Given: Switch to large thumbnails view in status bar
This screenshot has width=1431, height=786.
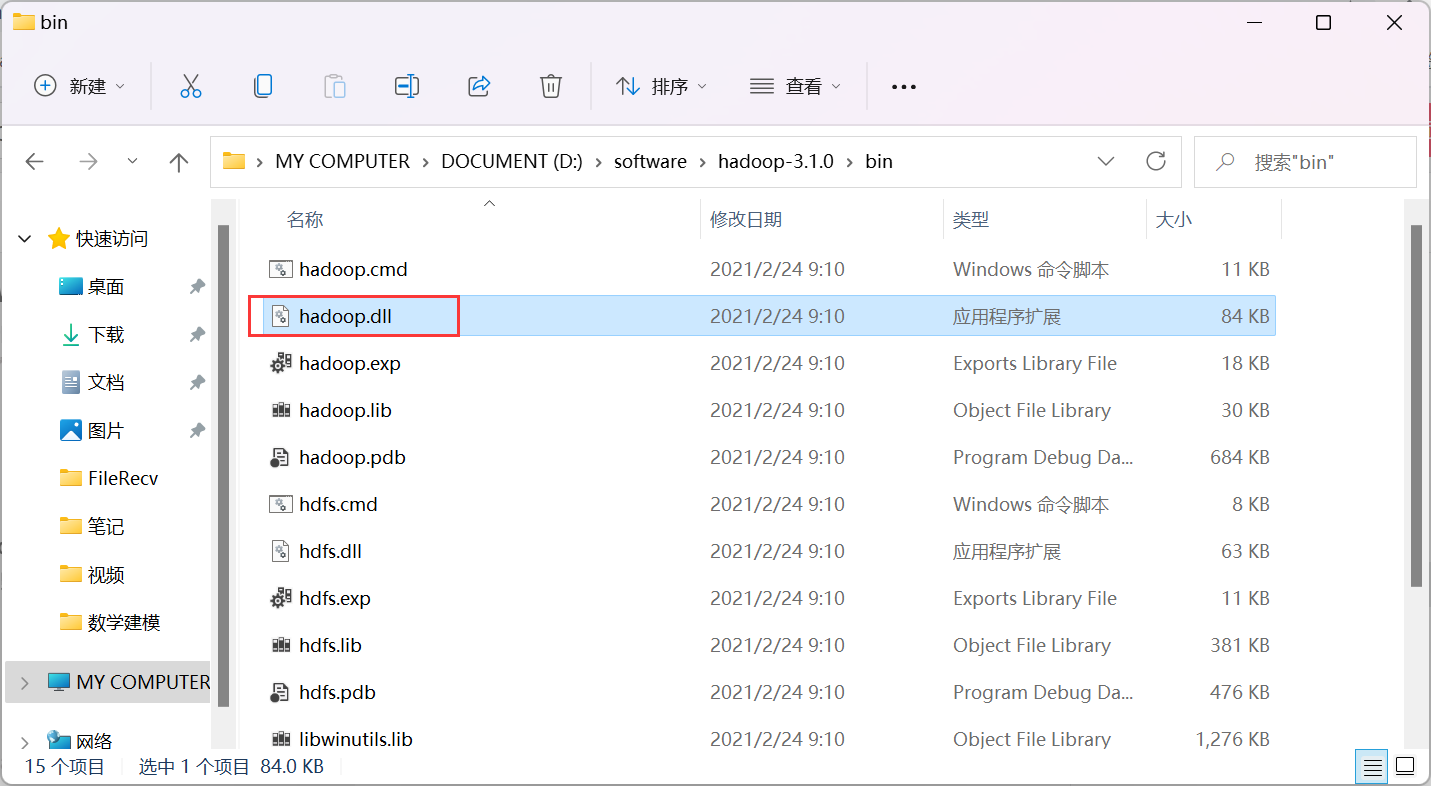Looking at the screenshot, I should 1406,766.
